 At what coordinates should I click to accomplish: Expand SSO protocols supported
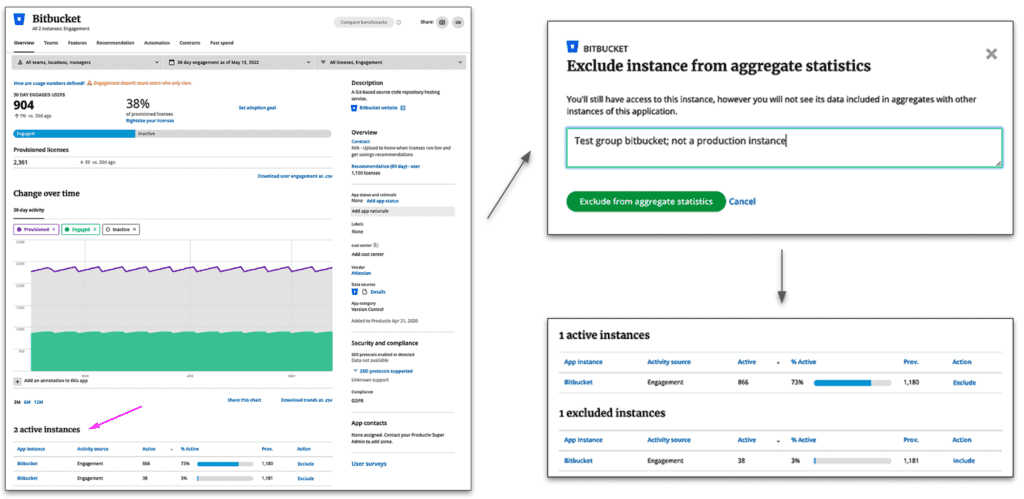tap(382, 371)
